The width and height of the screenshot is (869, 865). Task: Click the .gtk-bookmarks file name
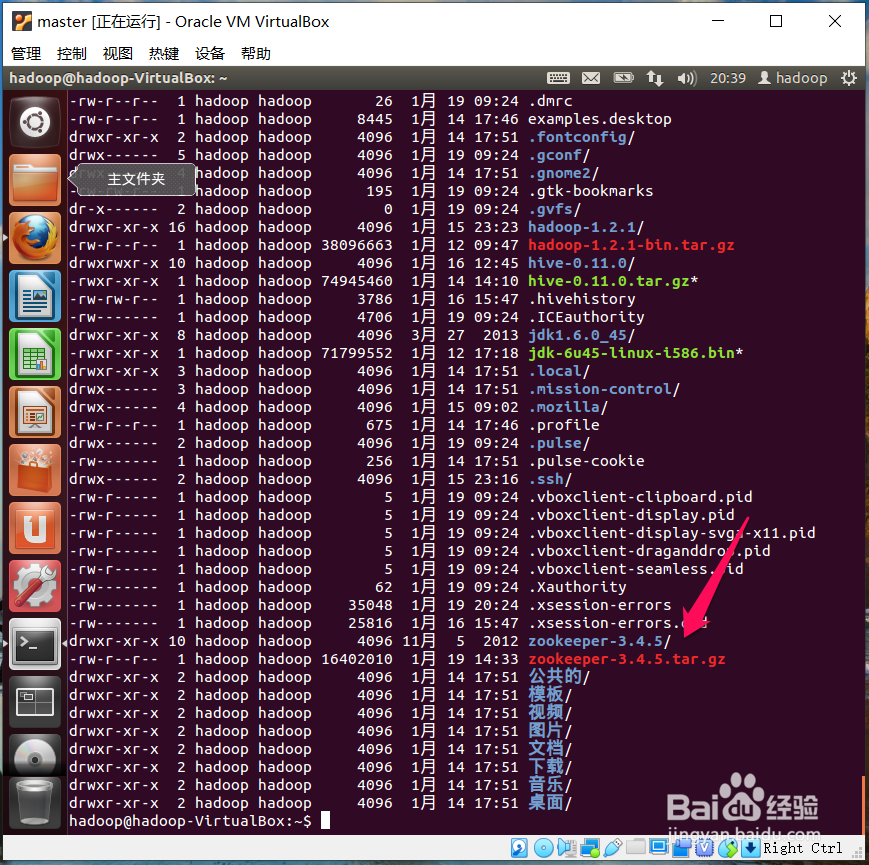pos(591,191)
